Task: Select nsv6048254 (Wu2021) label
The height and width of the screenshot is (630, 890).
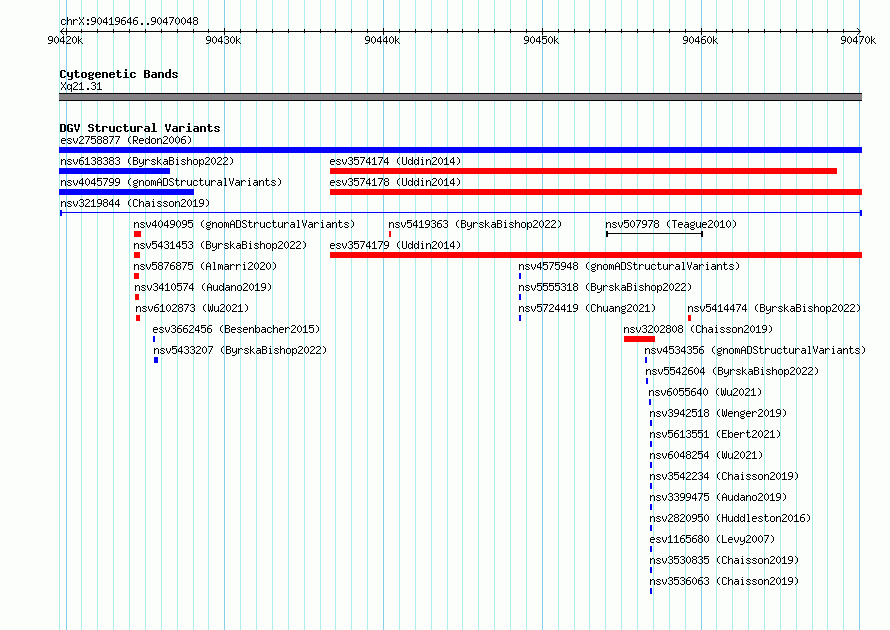Action: (706, 455)
